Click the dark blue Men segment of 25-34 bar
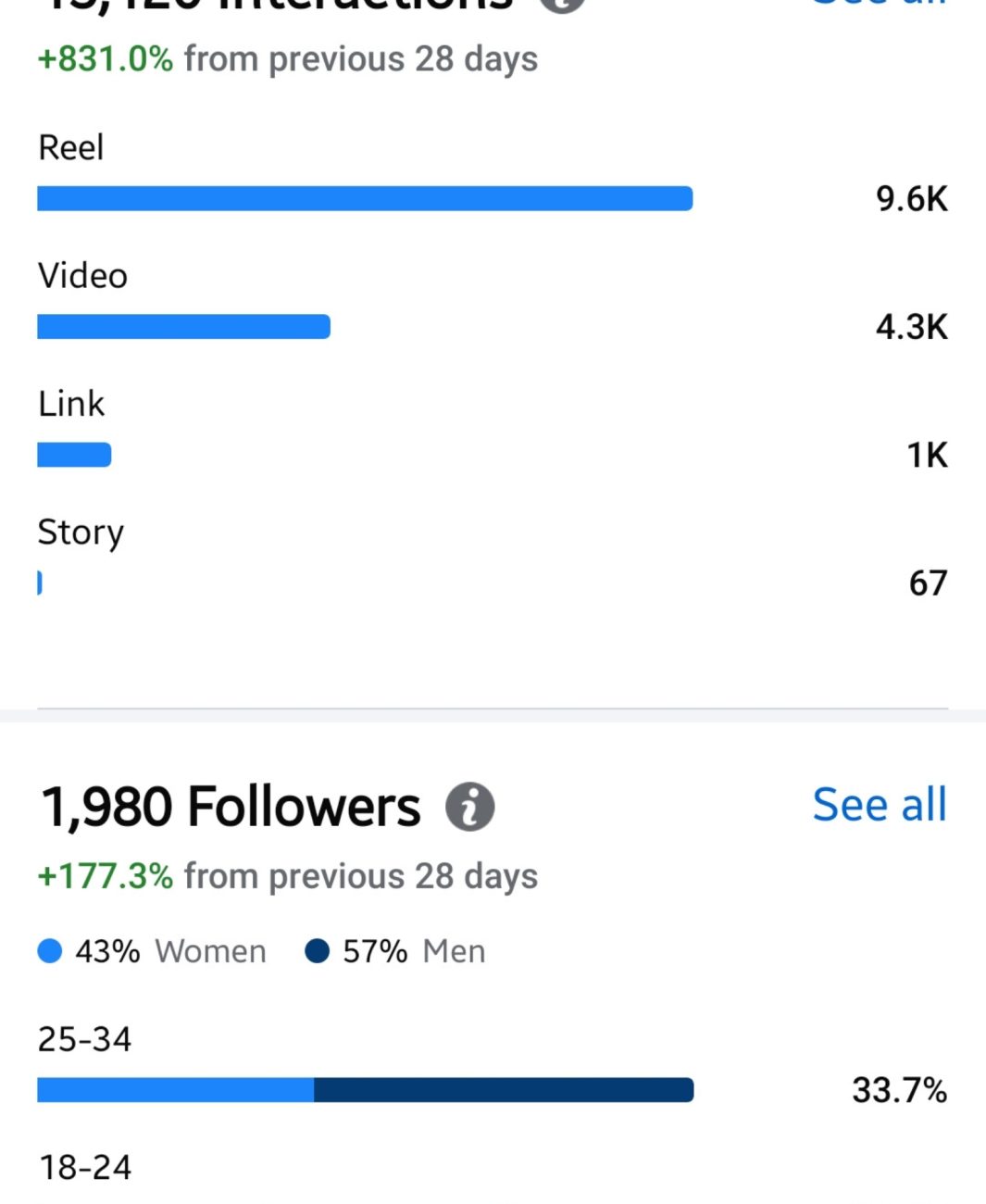The image size is (986, 1204). click(x=504, y=1090)
